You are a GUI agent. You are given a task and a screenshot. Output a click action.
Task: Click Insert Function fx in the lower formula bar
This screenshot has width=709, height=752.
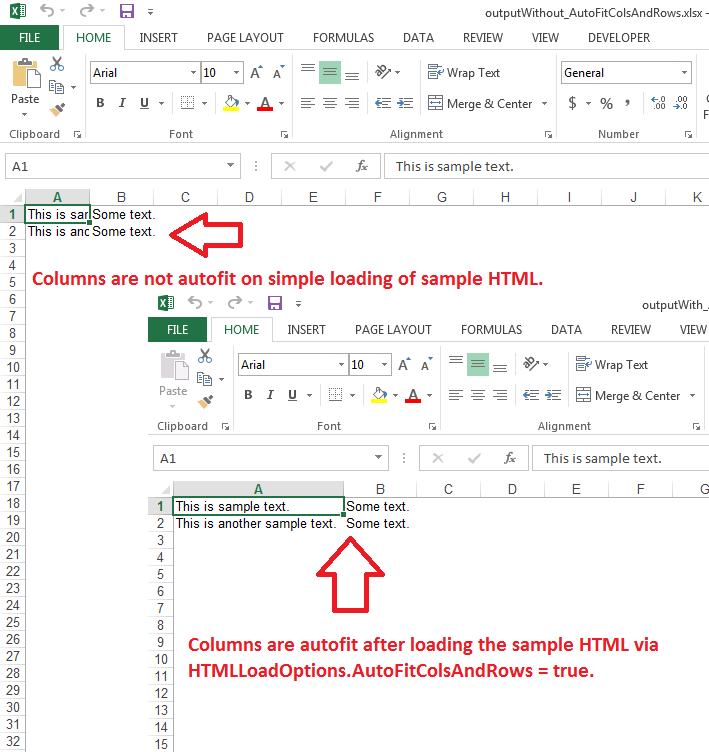click(x=510, y=458)
